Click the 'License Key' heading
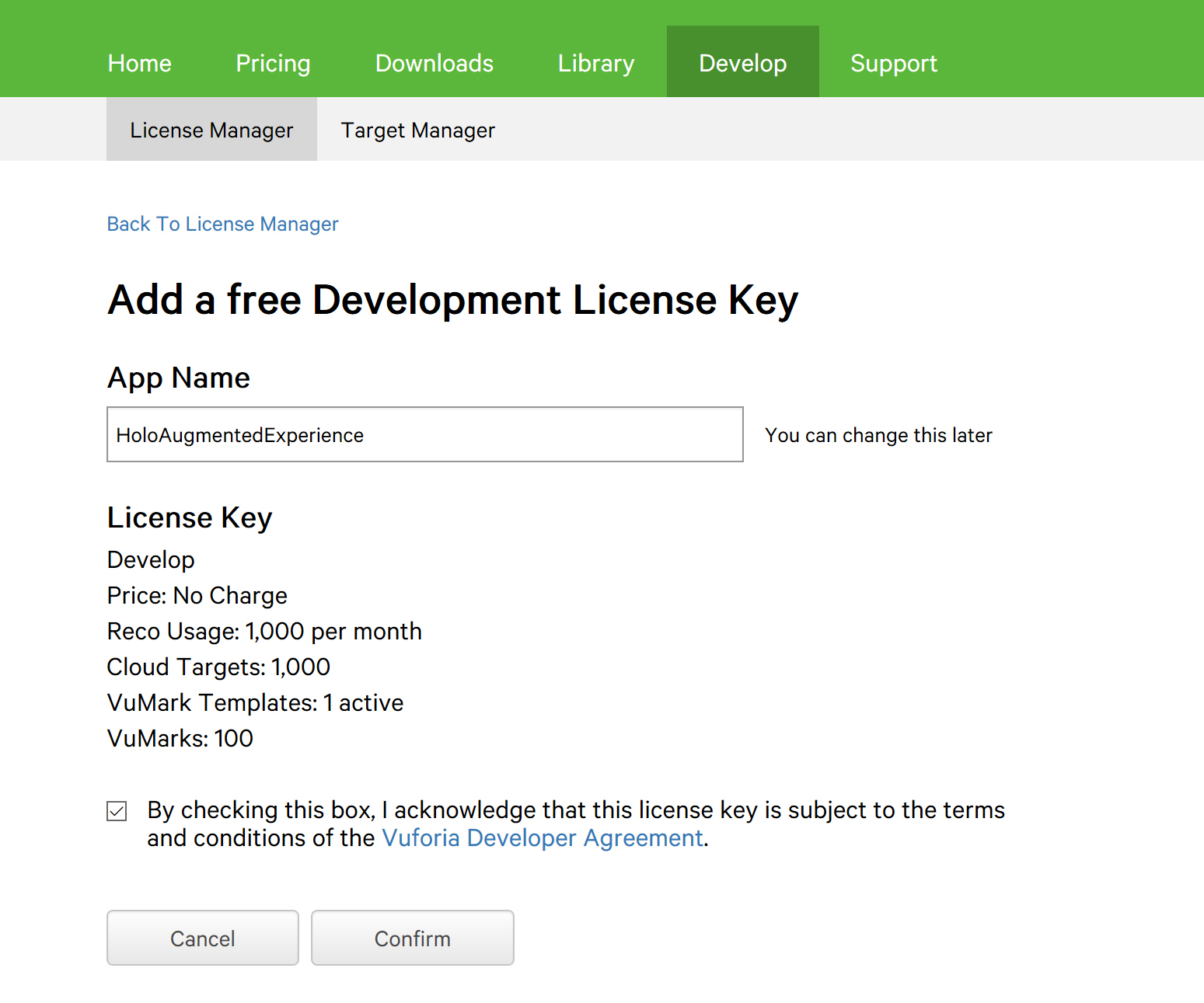 click(x=190, y=517)
